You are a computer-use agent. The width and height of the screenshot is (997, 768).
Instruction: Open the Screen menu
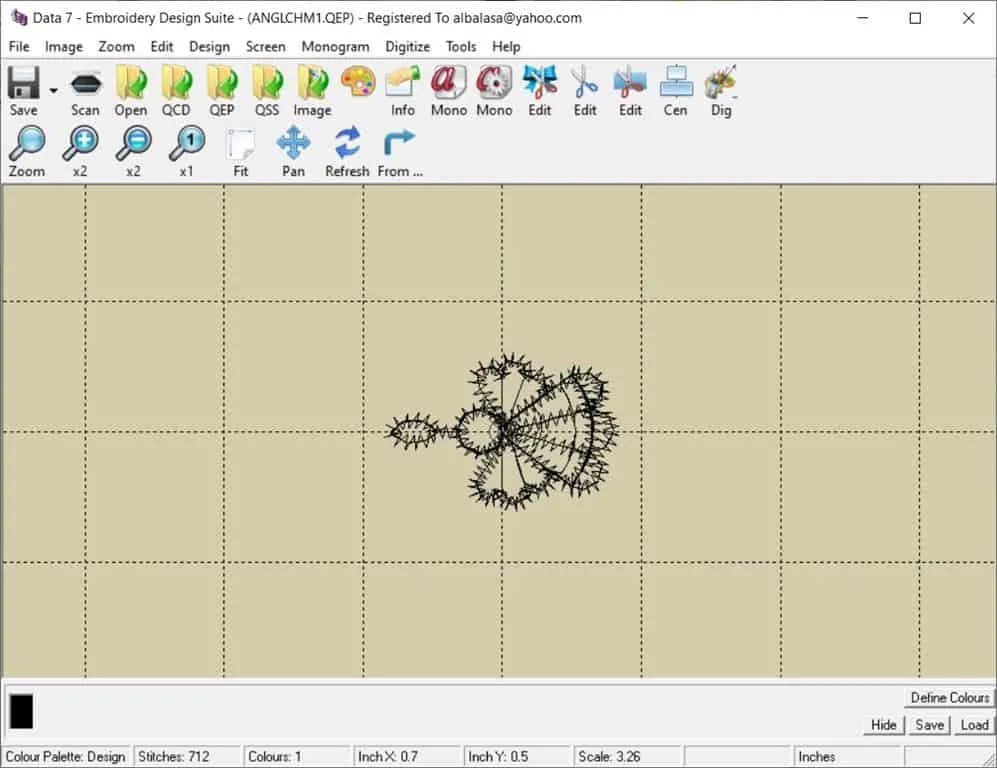pyautogui.click(x=266, y=46)
